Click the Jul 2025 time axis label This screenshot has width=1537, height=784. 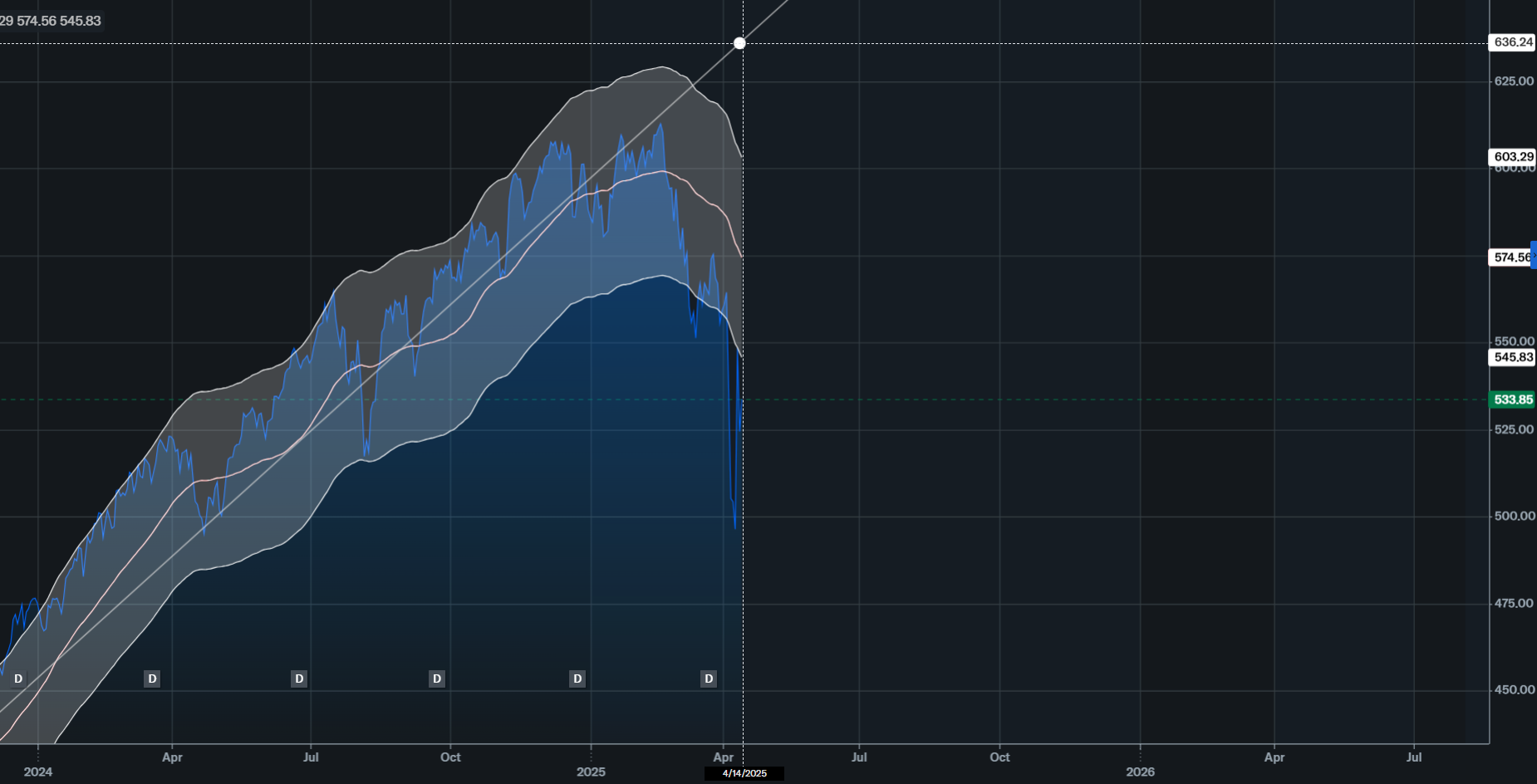coord(859,757)
